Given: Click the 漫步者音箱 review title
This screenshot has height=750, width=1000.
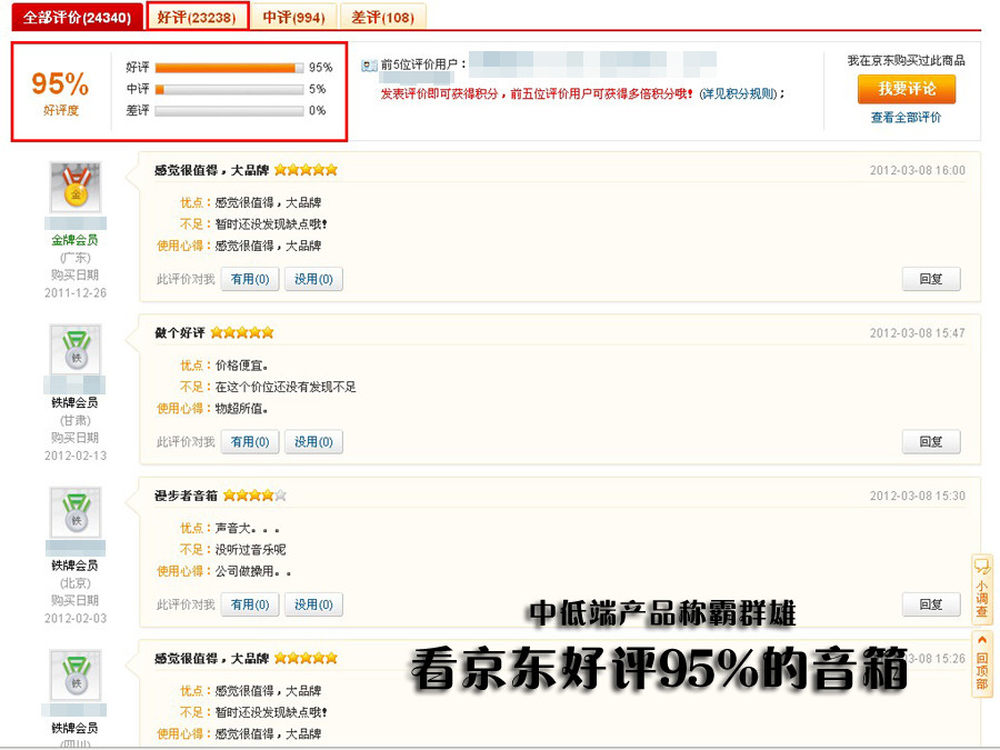Looking at the screenshot, I should 186,496.
